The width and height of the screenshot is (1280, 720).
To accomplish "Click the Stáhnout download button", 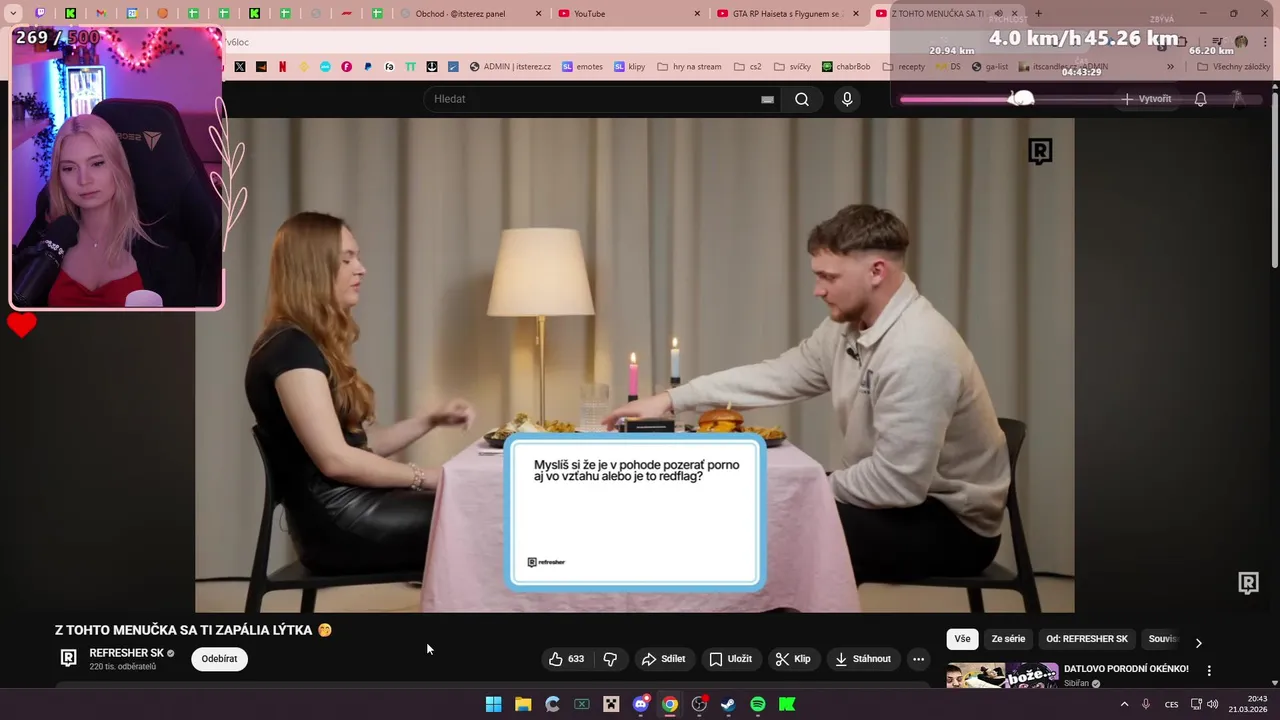I will [862, 659].
